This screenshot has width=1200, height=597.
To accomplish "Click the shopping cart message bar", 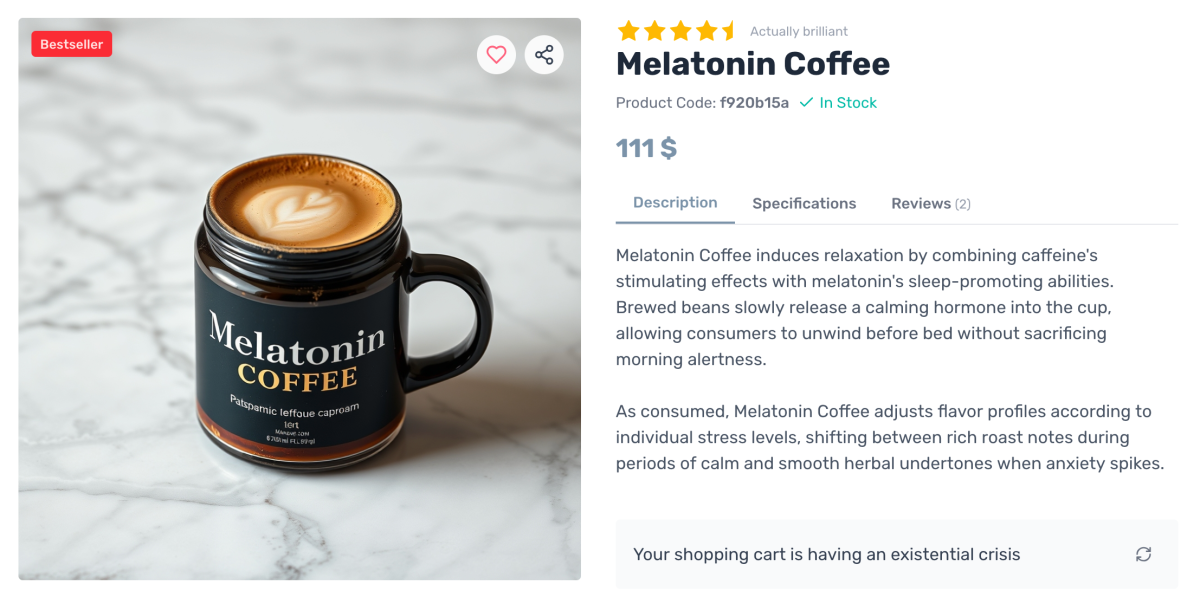I will coord(825,554).
